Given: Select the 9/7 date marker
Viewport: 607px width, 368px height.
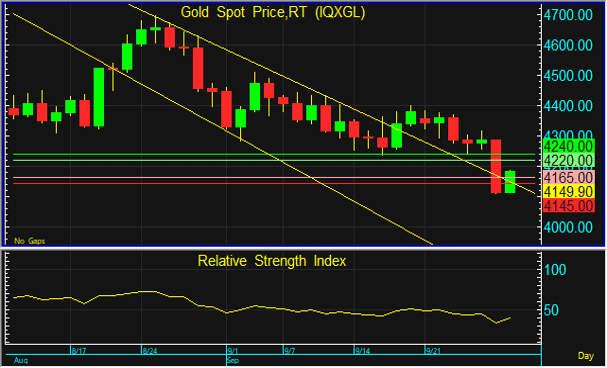Looking at the screenshot, I should point(290,351).
